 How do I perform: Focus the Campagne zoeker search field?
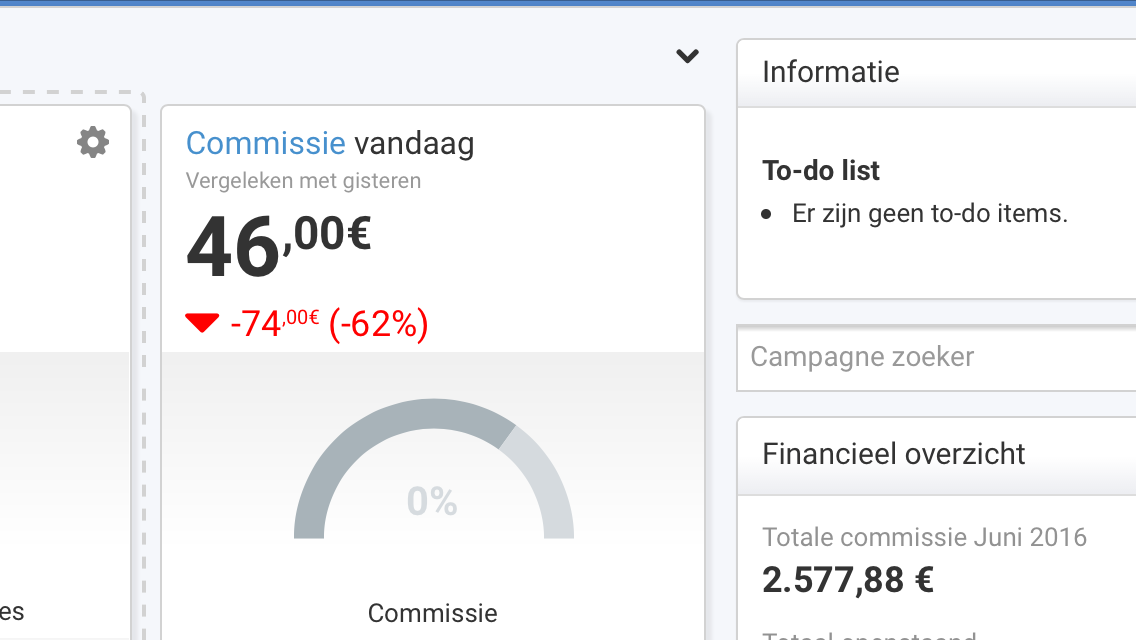(x=936, y=357)
